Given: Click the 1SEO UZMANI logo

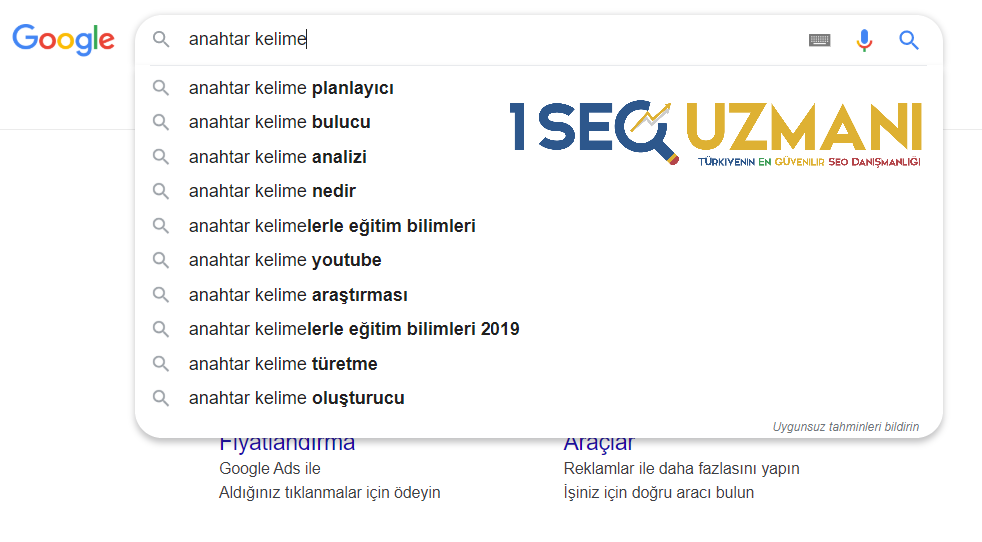Looking at the screenshot, I should tap(715, 133).
